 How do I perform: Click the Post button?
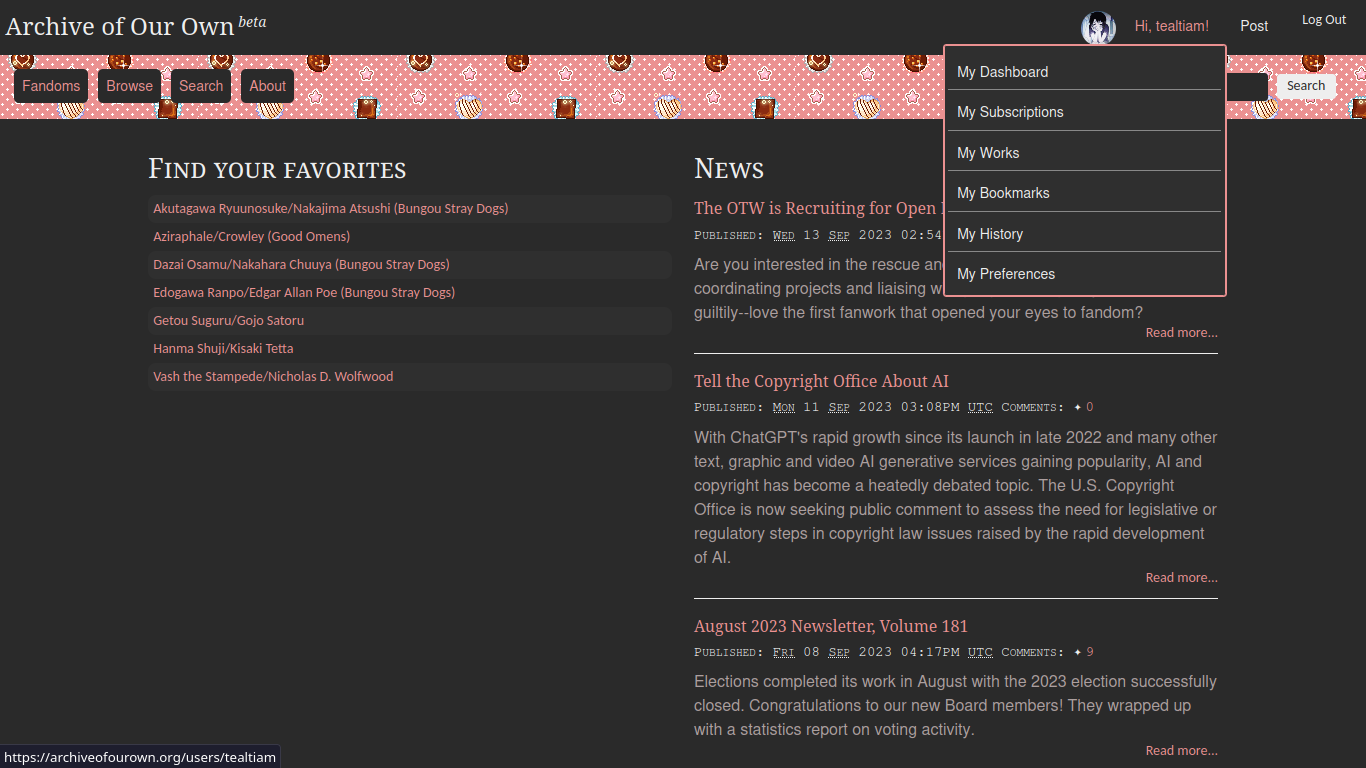pyautogui.click(x=1254, y=26)
